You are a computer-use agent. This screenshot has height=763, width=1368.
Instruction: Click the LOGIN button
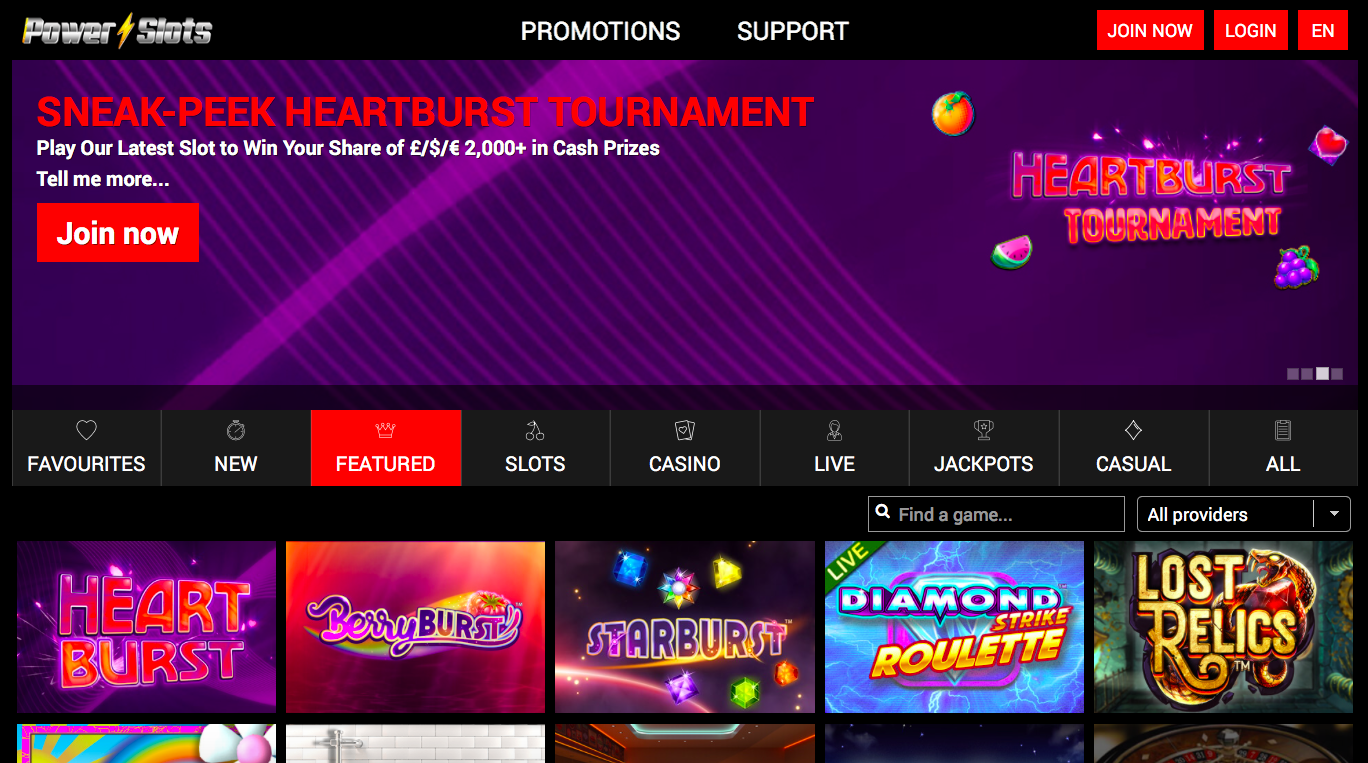(x=1250, y=30)
